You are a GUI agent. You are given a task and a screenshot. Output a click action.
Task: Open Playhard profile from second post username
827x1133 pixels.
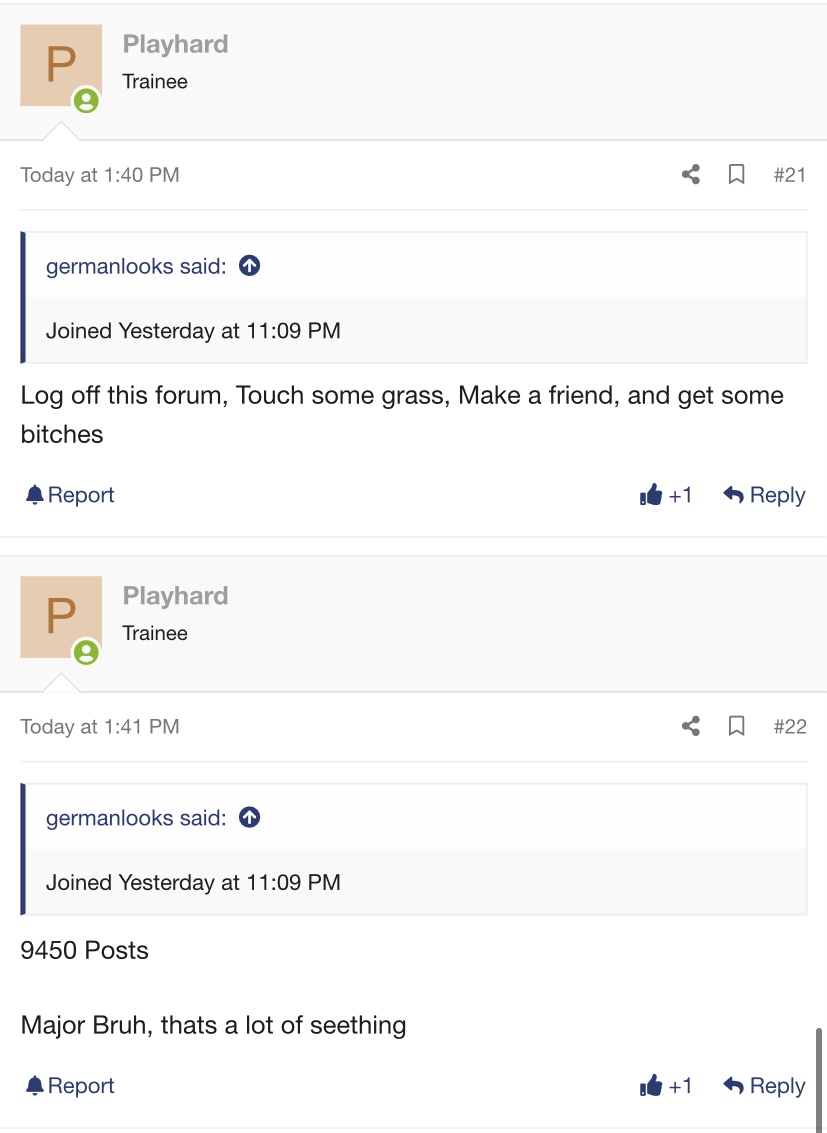(175, 596)
